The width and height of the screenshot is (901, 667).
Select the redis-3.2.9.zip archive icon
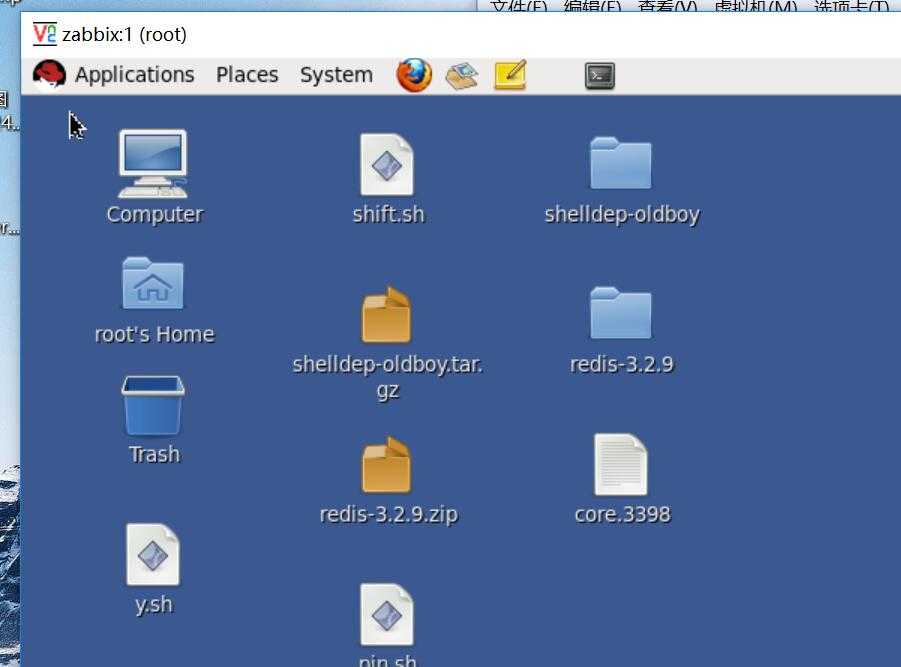[387, 465]
